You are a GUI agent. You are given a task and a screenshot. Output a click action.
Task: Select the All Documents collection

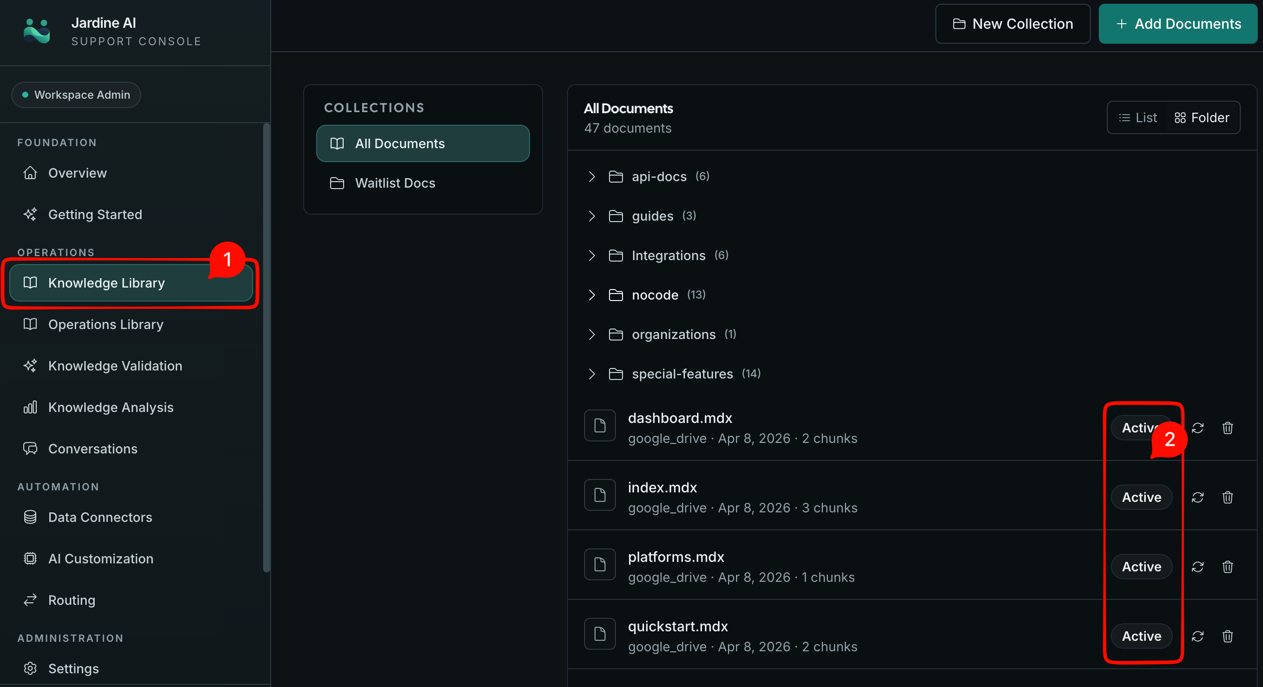[423, 143]
